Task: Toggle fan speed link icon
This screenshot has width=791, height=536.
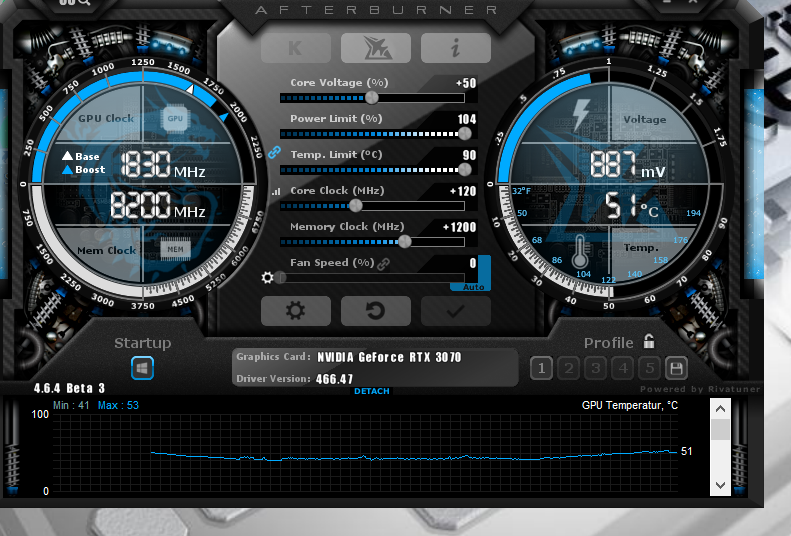Action: [383, 264]
